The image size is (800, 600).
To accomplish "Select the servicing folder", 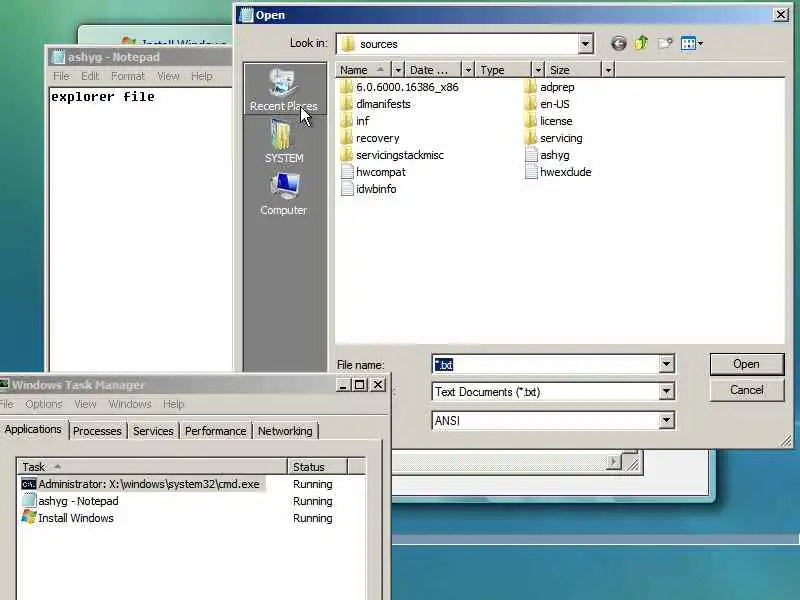I will coord(554,138).
